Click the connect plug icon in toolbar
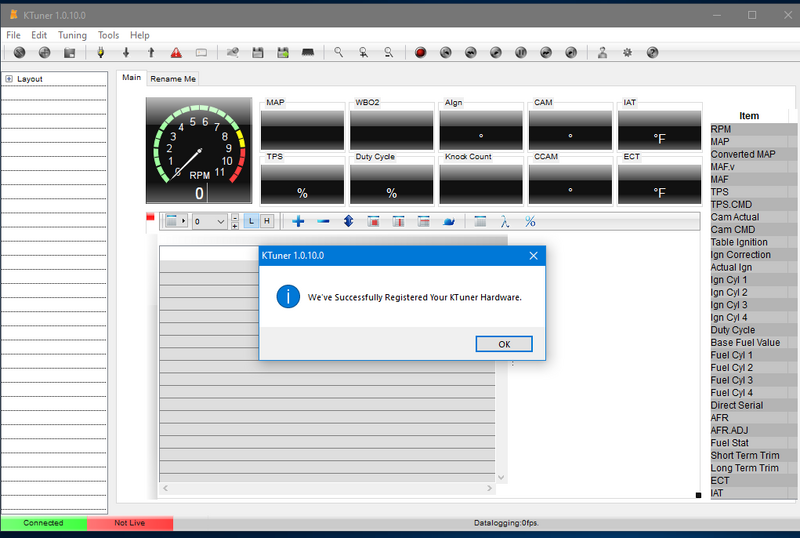Viewport: 800px width, 538px height. pyautogui.click(x=99, y=52)
